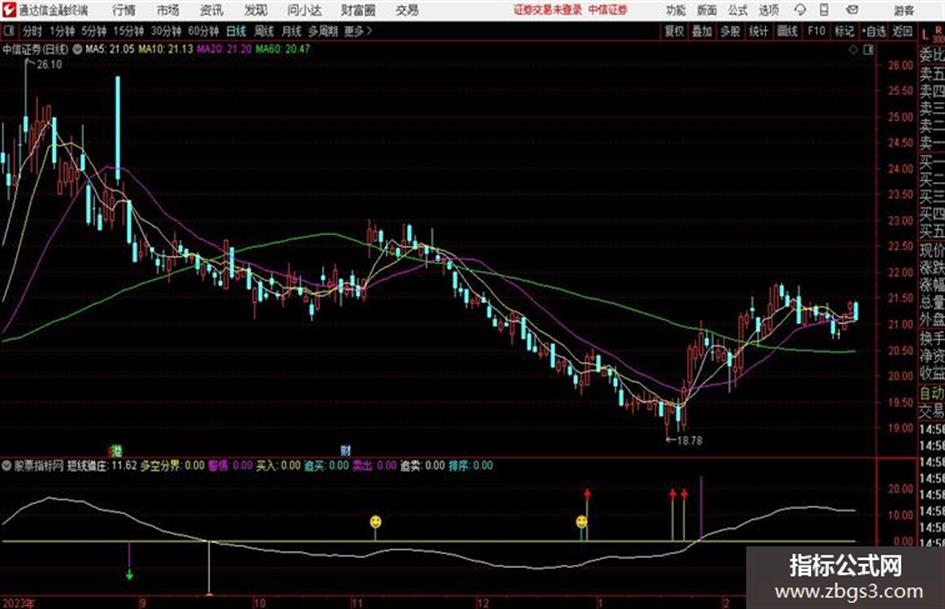Switch to the 5分钟 period tab
The width and height of the screenshot is (945, 609).
pos(94,31)
